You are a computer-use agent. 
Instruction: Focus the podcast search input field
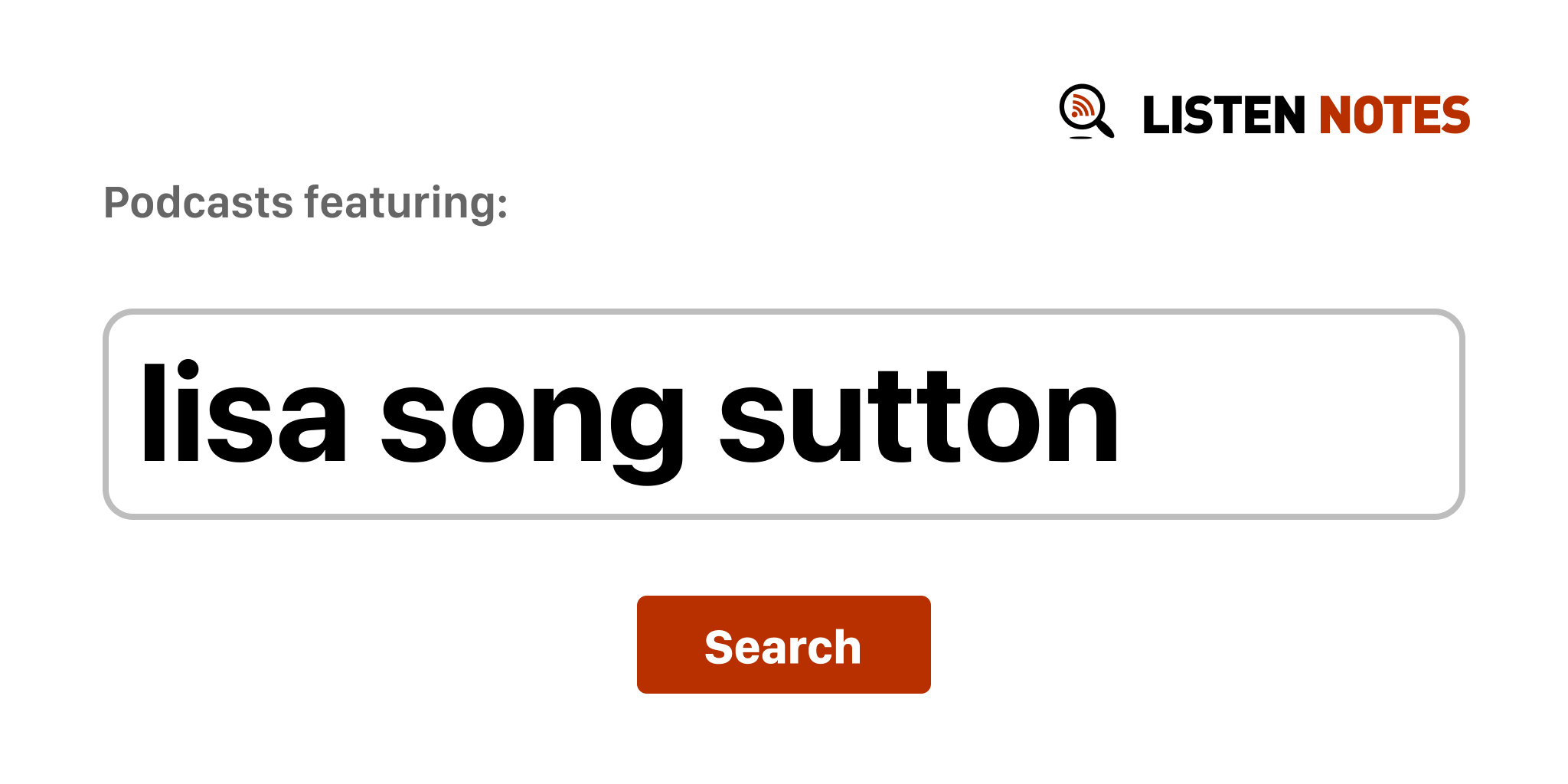(782, 414)
